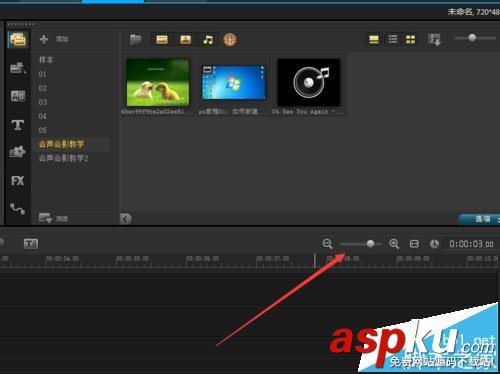Toggle showing photos in library
500x374 pixels.
[x=186, y=40]
